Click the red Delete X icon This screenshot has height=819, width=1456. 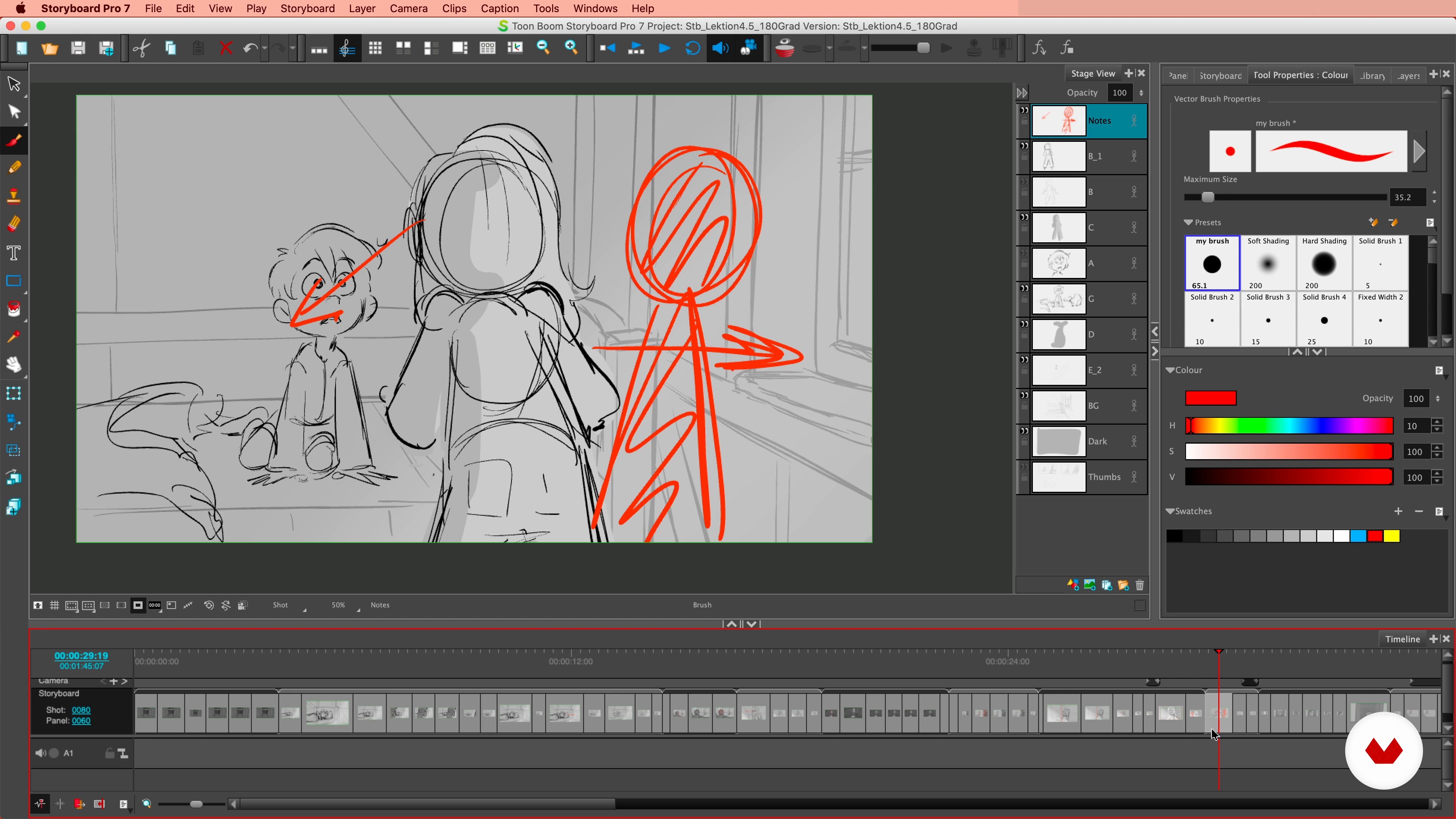click(x=226, y=48)
